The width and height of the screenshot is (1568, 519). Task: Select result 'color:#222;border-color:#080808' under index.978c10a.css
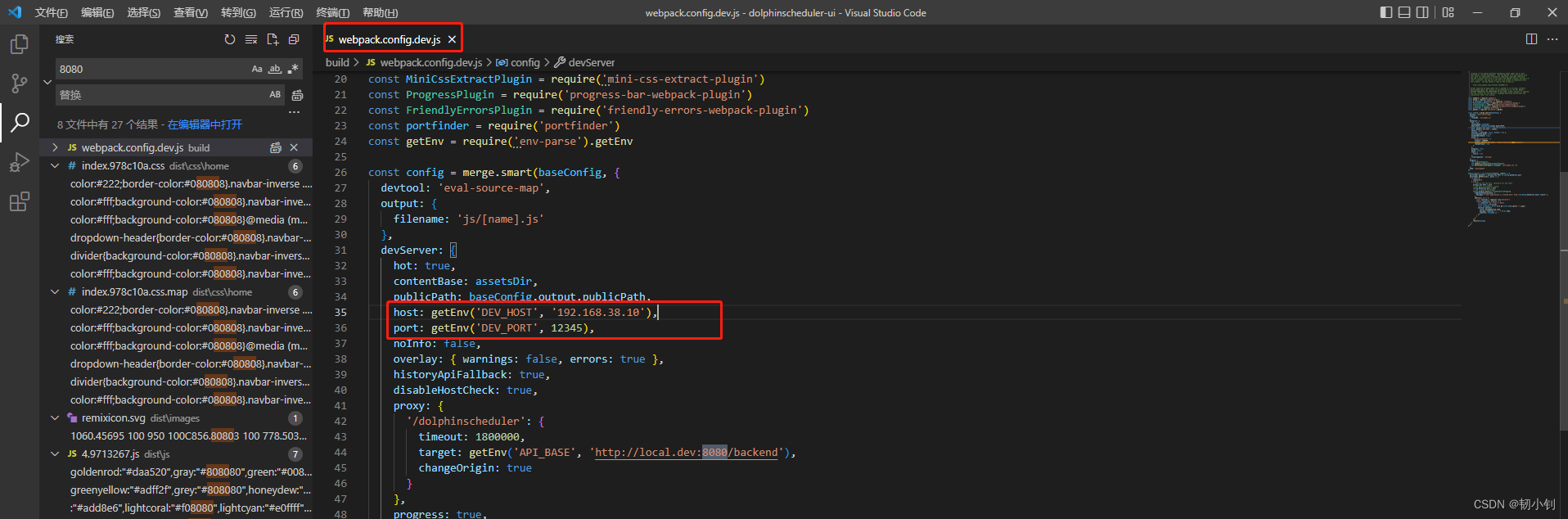point(191,184)
